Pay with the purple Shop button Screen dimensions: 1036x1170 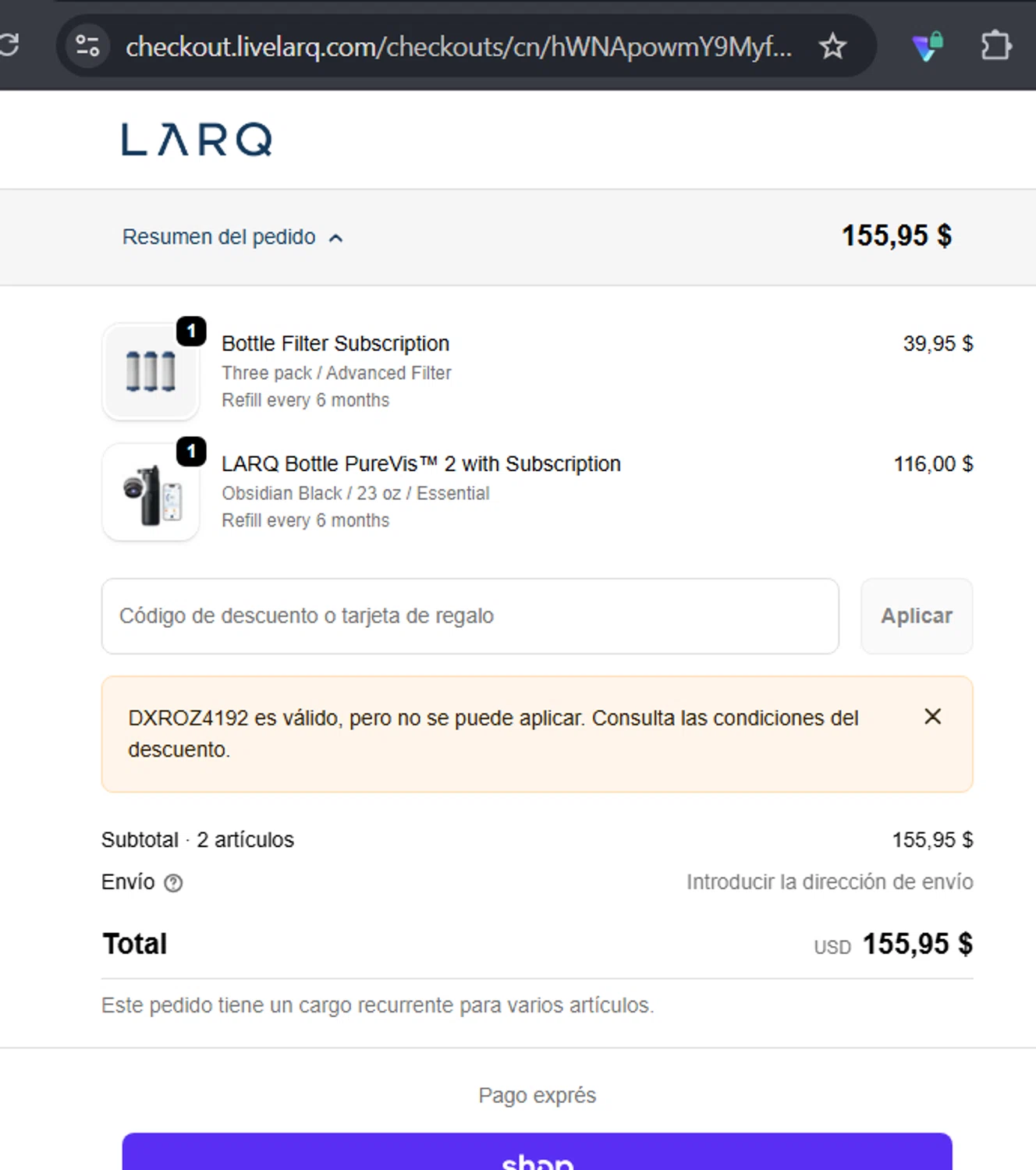(x=537, y=1152)
